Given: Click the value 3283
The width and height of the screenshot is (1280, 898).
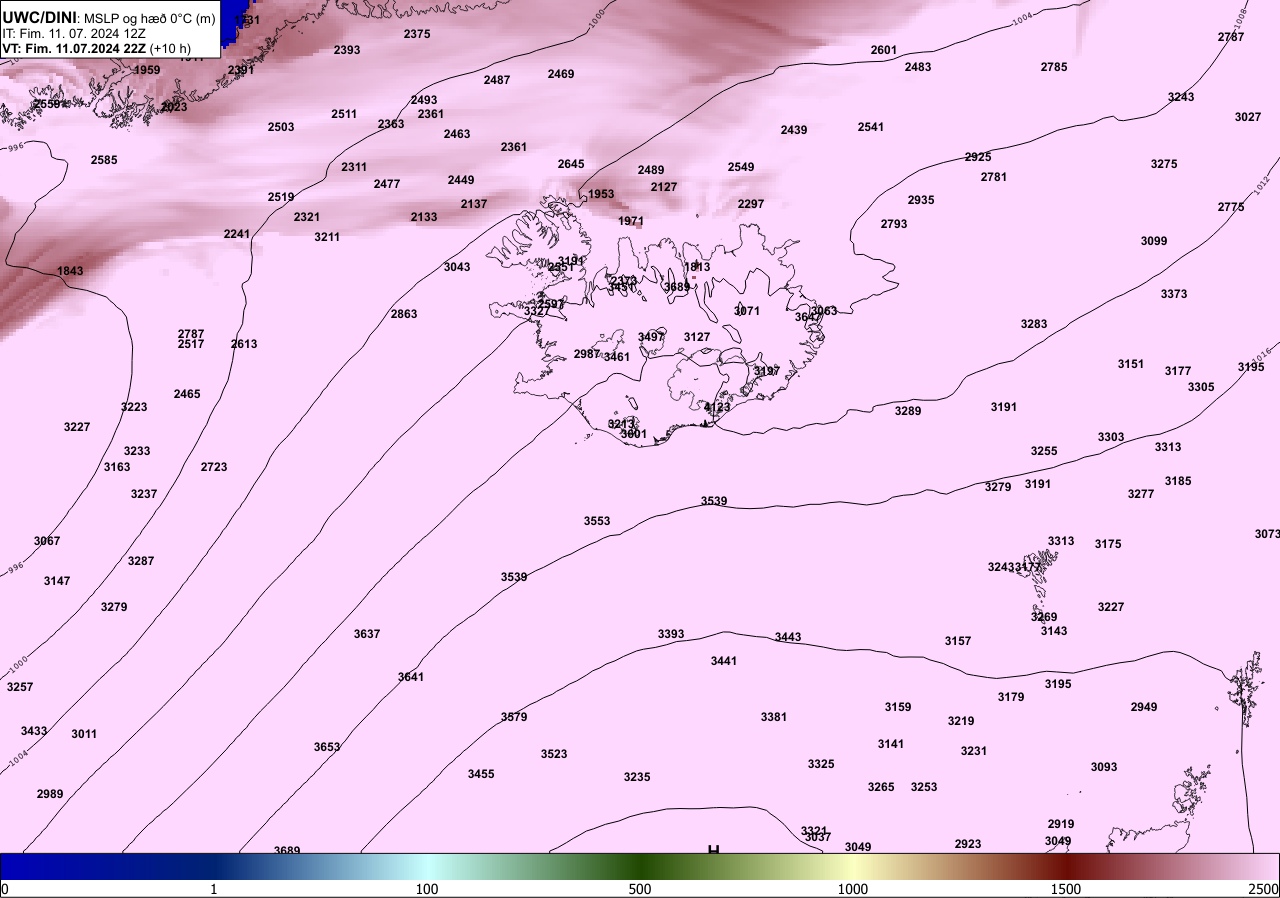Looking at the screenshot, I should click(1034, 324).
